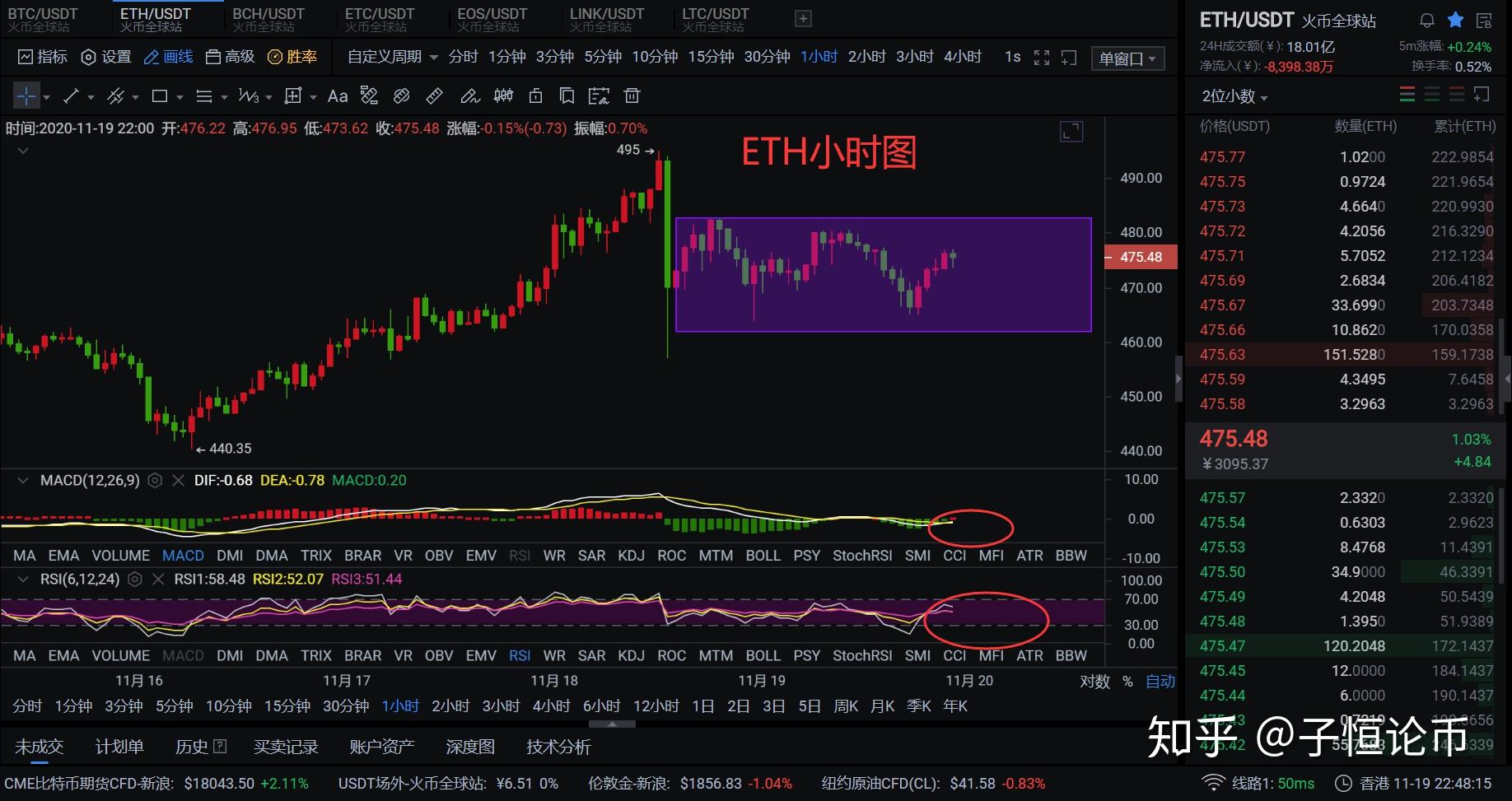Select the rectangle shape tool
The image size is (1512, 801).
(x=160, y=96)
